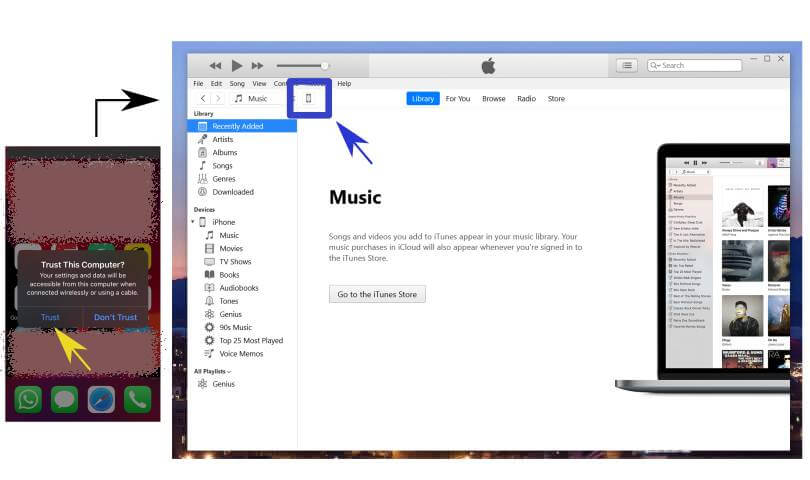The width and height of the screenshot is (810, 480).
Task: Switch to the Radio tab
Action: pos(526,98)
